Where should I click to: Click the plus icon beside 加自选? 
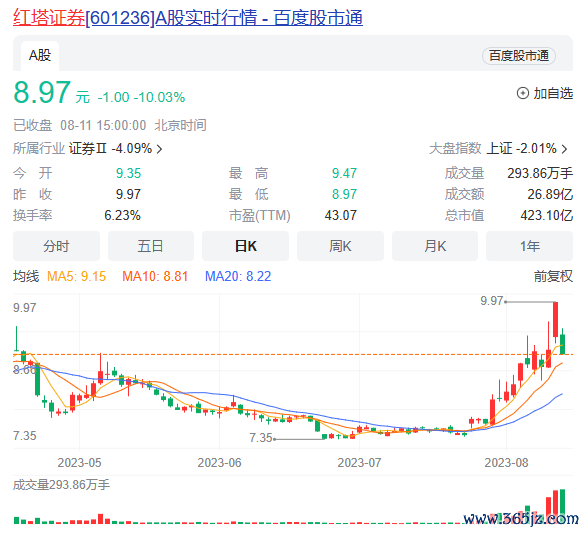522,93
